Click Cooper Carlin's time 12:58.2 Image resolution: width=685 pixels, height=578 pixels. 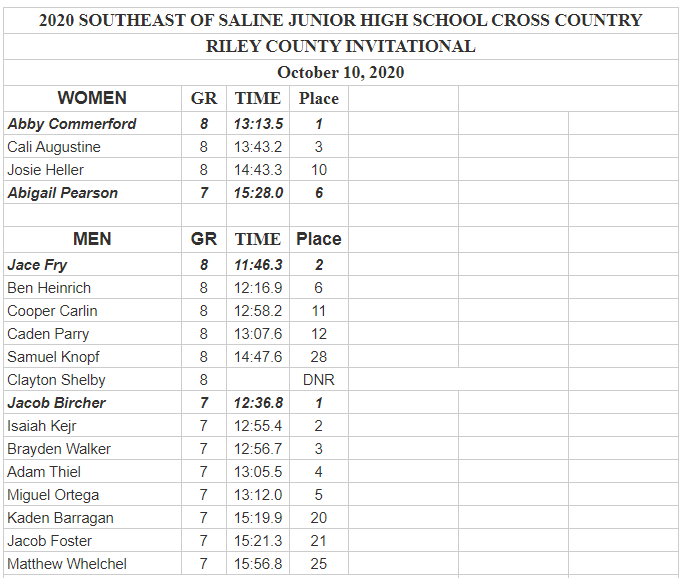(258, 311)
